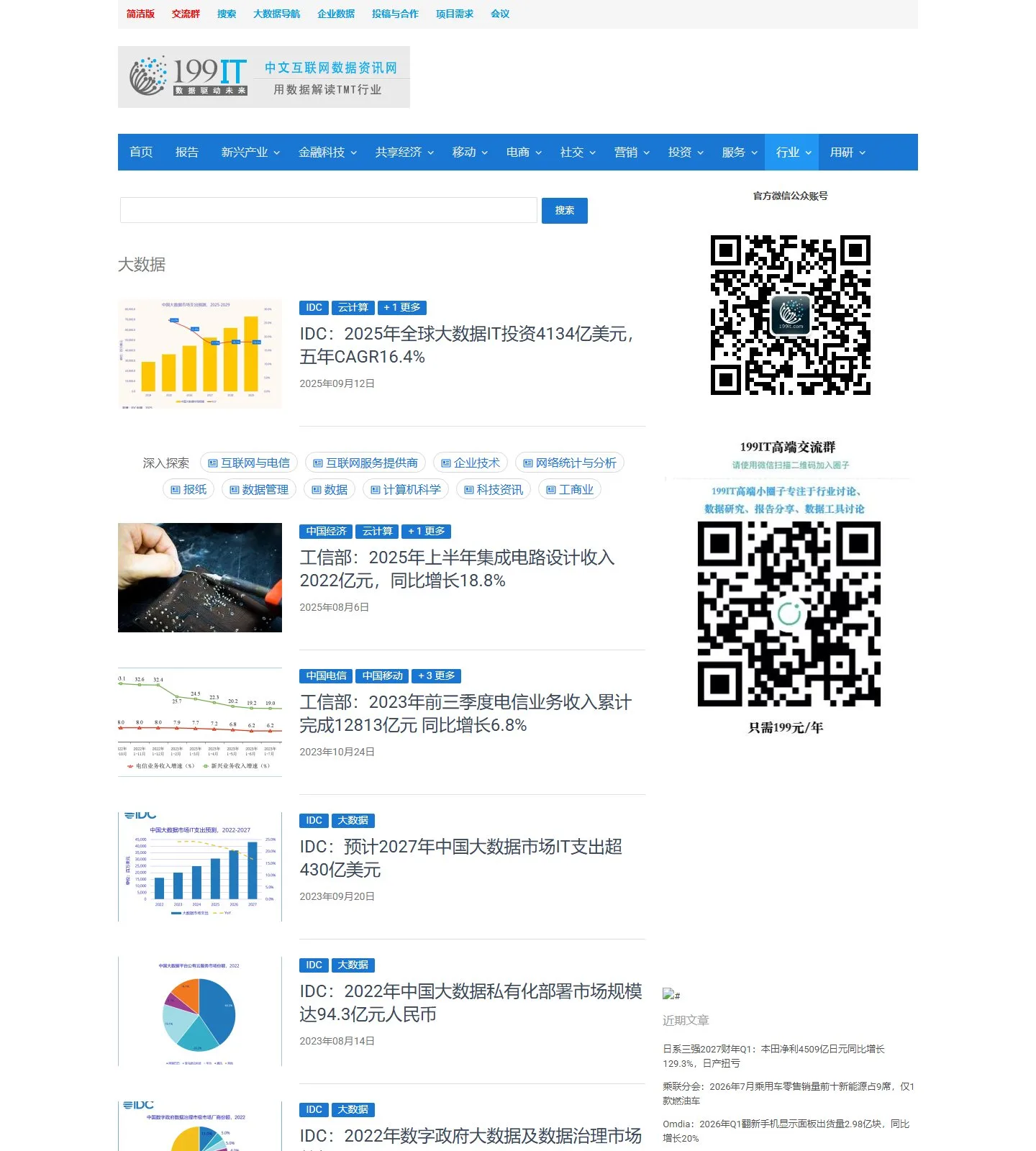Click the icon beside 企业技术 tag
1036x1151 pixels.
pyautogui.click(x=446, y=463)
